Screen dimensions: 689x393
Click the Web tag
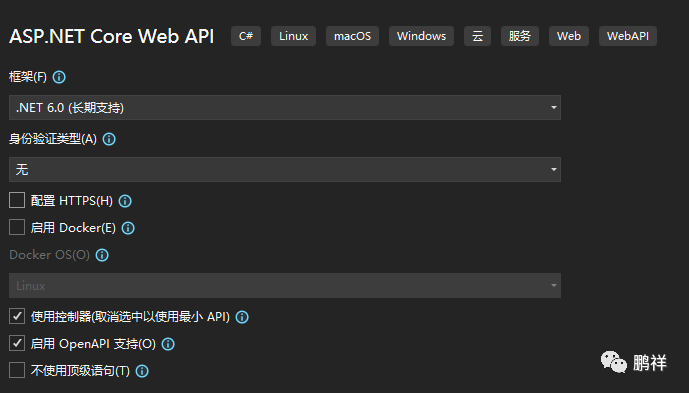(569, 36)
